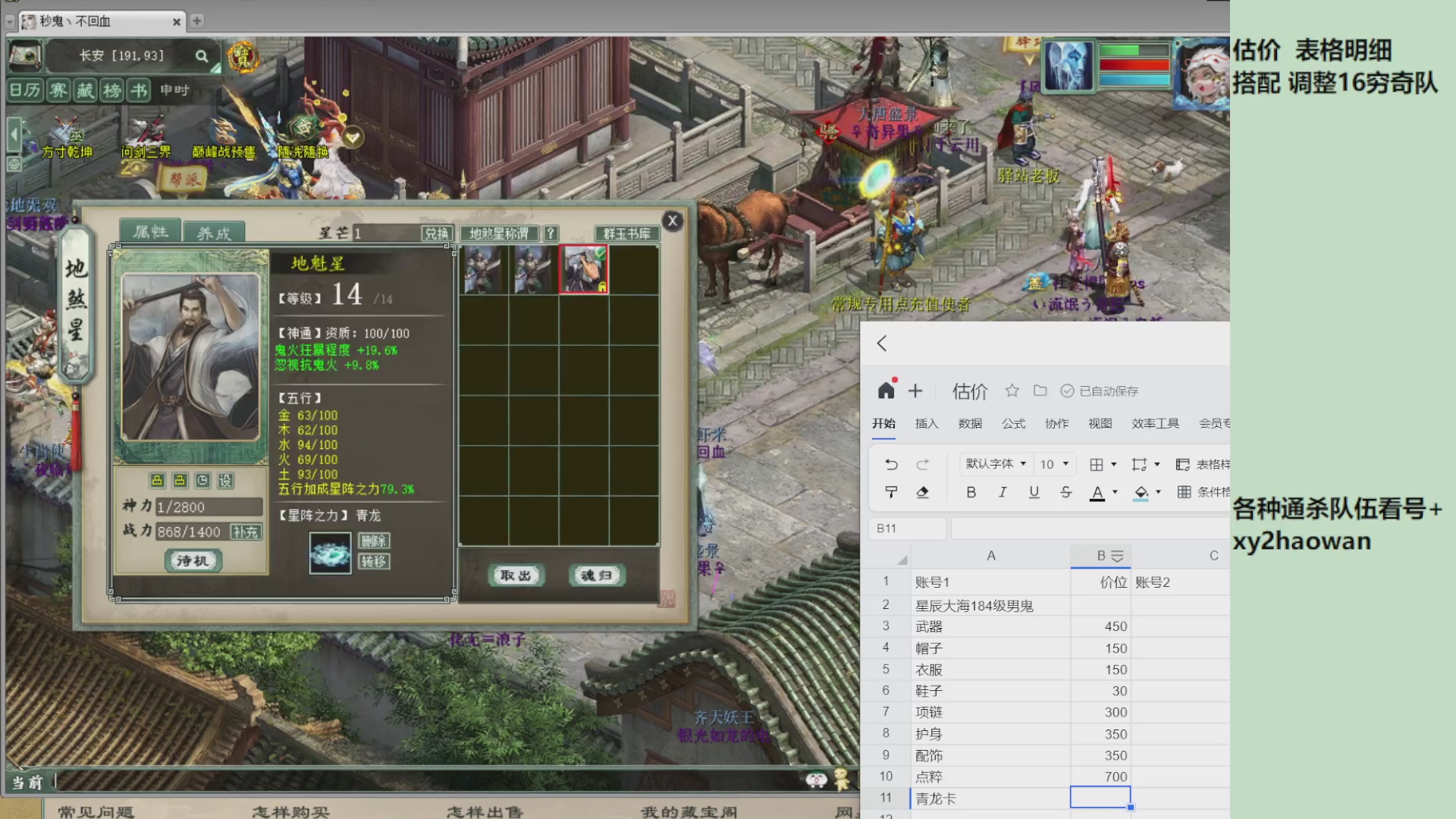Select cell containing 青龙卡
Viewport: 1456px width, 819px height.
990,799
